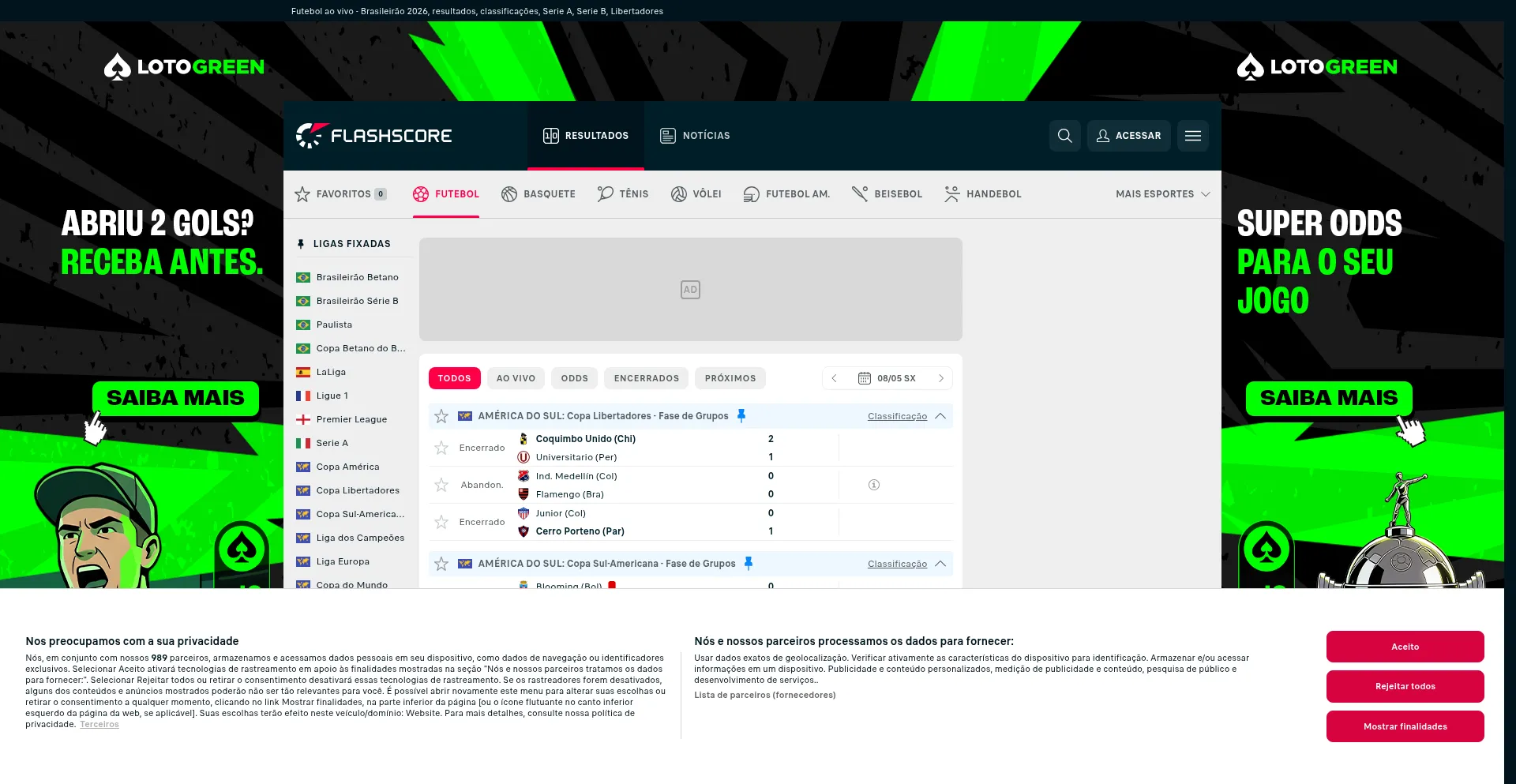The height and width of the screenshot is (784, 1516).
Task: Open Classificação link for Copa Sul-Americana
Action: 897,564
